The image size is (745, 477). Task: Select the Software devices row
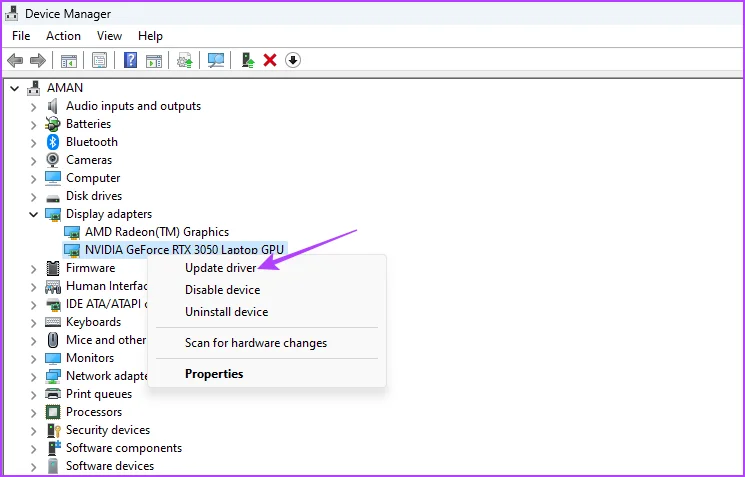(x=110, y=466)
